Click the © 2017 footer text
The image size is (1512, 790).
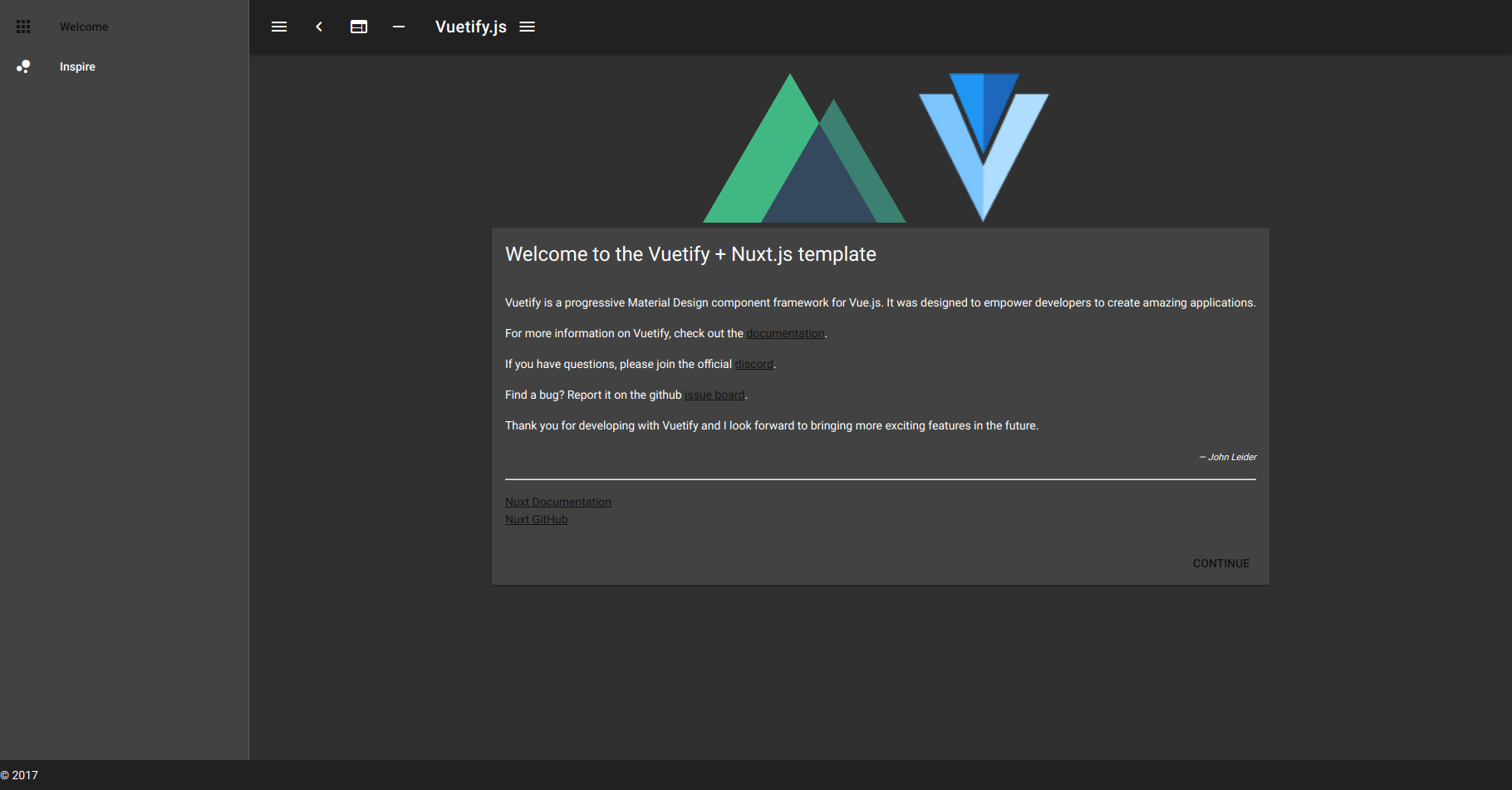click(x=19, y=775)
